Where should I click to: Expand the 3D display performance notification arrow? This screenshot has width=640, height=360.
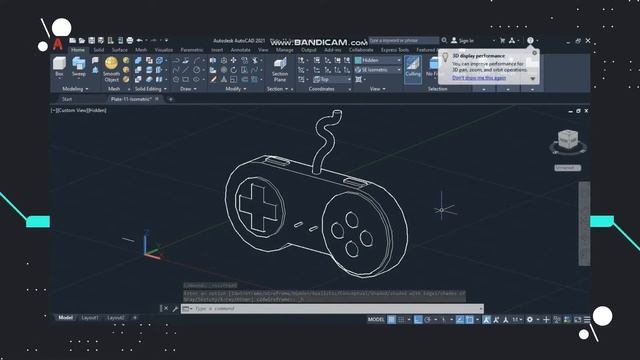coord(533,79)
